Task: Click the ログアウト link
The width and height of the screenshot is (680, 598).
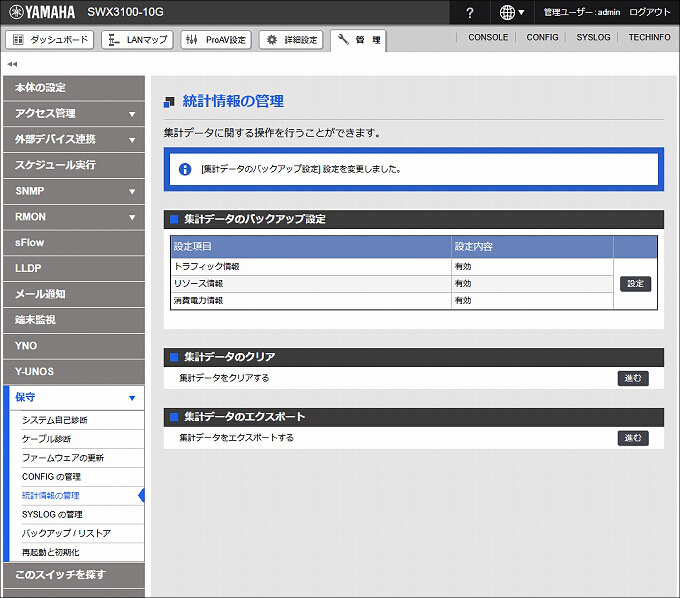Action: pyautogui.click(x=650, y=12)
